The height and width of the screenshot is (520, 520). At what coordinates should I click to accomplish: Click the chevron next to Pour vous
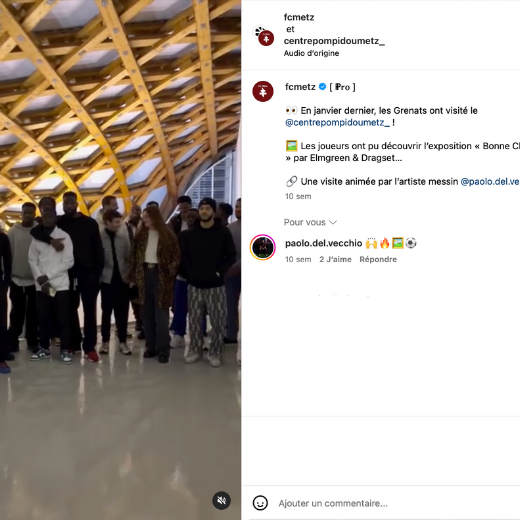point(333,222)
